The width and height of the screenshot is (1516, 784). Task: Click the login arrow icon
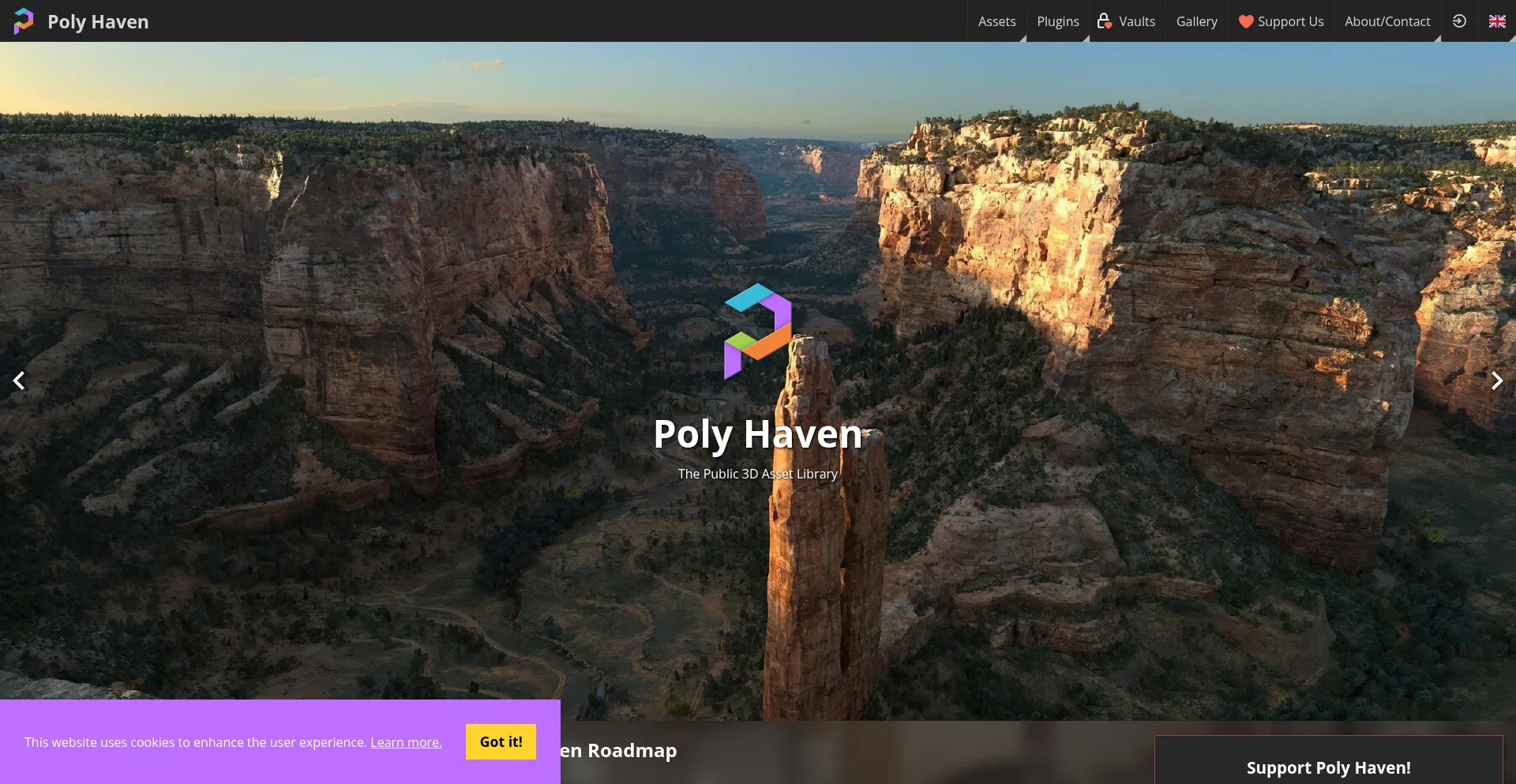1459,21
